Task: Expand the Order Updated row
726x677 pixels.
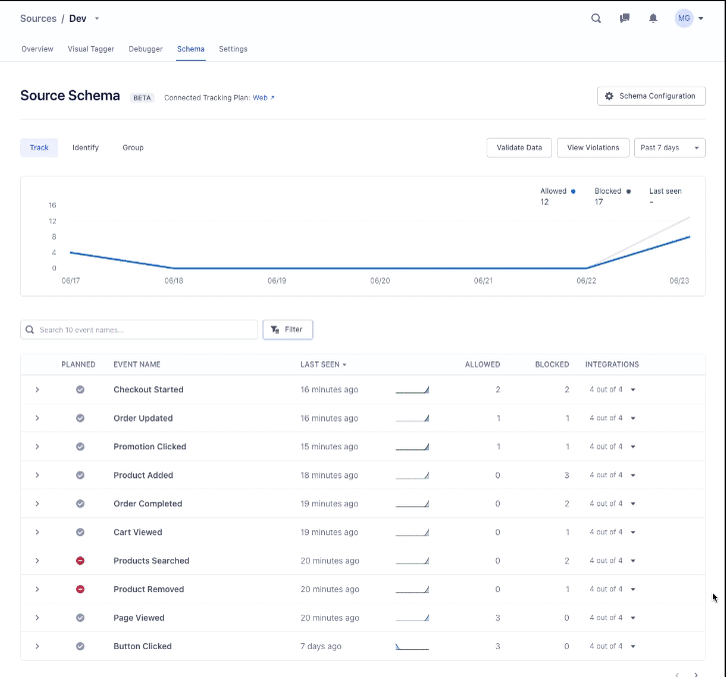Action: (x=37, y=418)
